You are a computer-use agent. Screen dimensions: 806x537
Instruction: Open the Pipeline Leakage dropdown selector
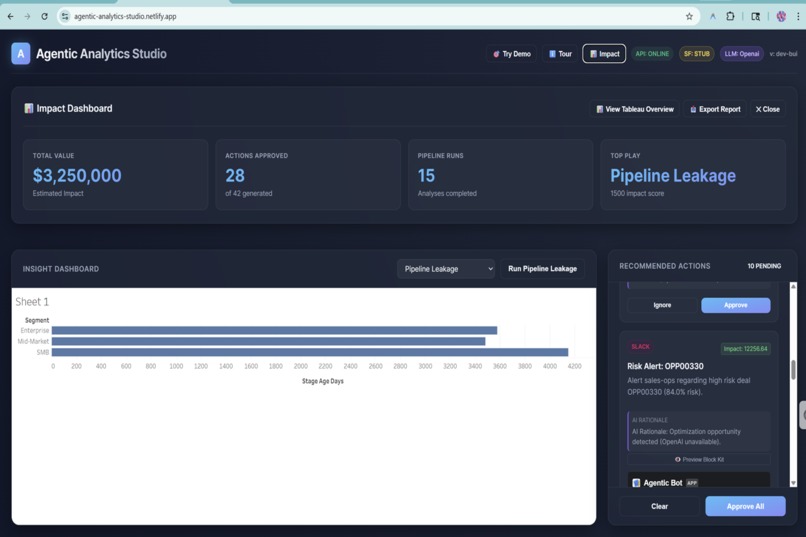[446, 269]
